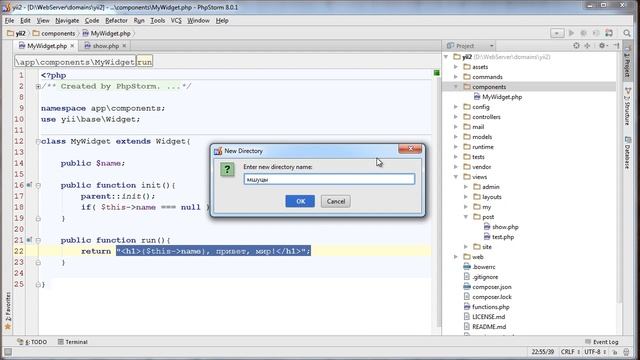Select the README.md file

pos(485,327)
